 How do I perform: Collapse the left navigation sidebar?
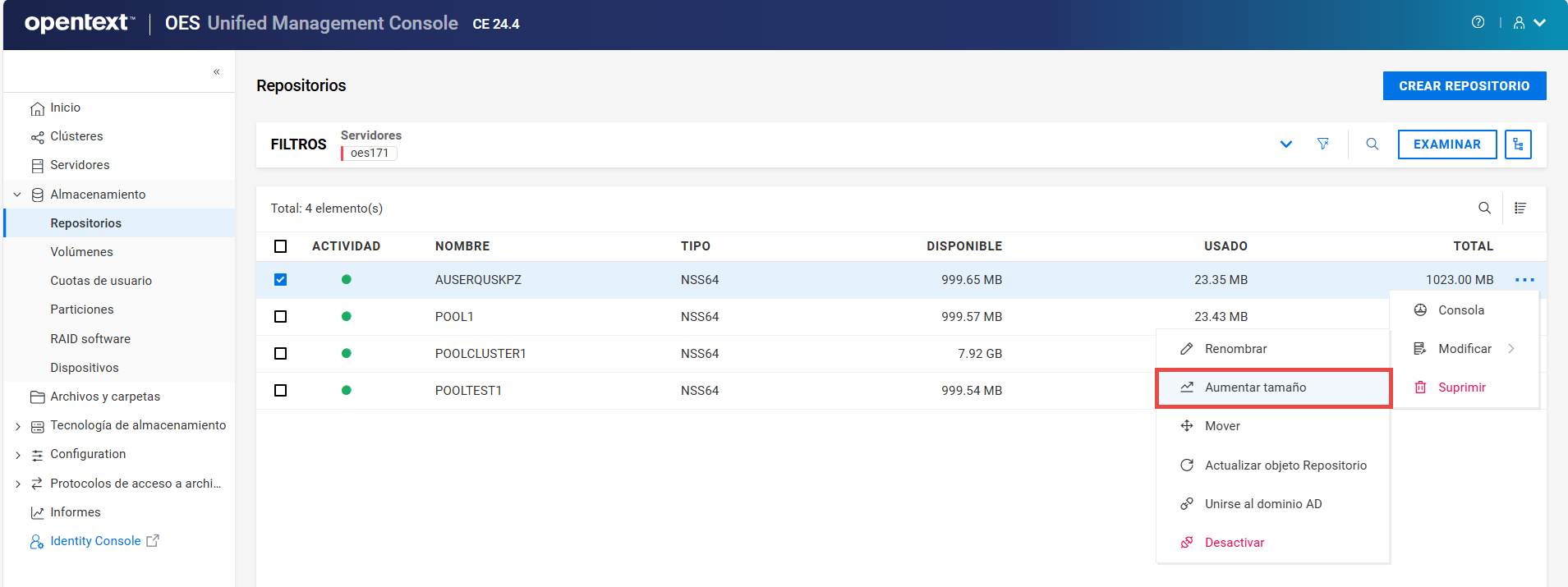(217, 72)
